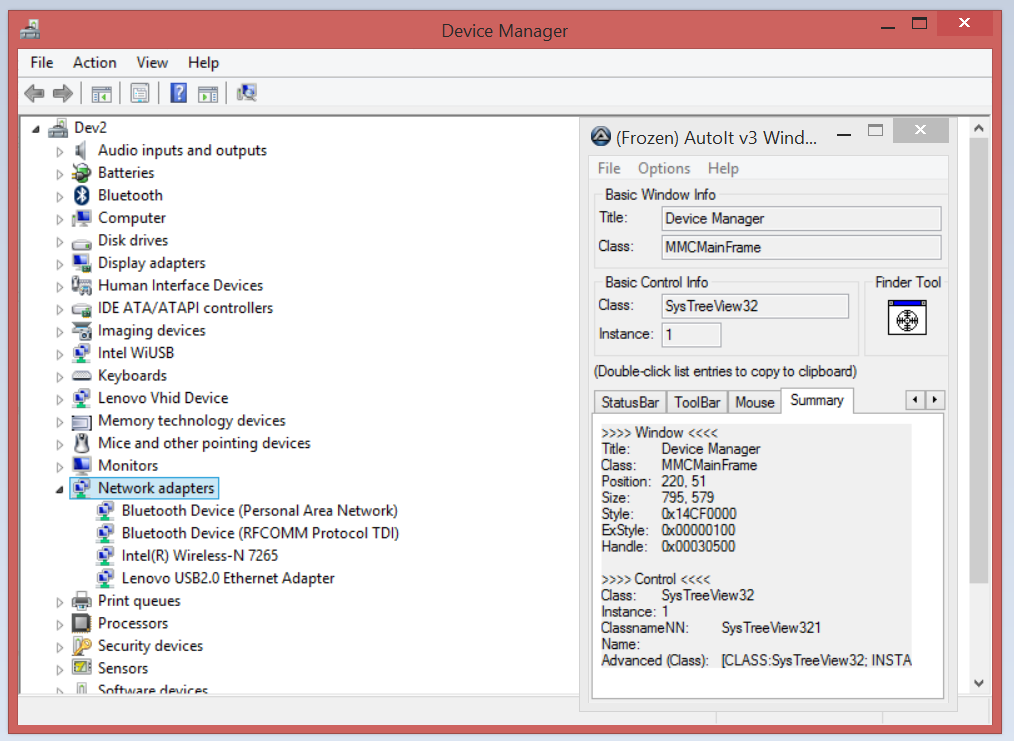Click the Monitors icon
Screen dimensions: 1014x741
coord(81,466)
